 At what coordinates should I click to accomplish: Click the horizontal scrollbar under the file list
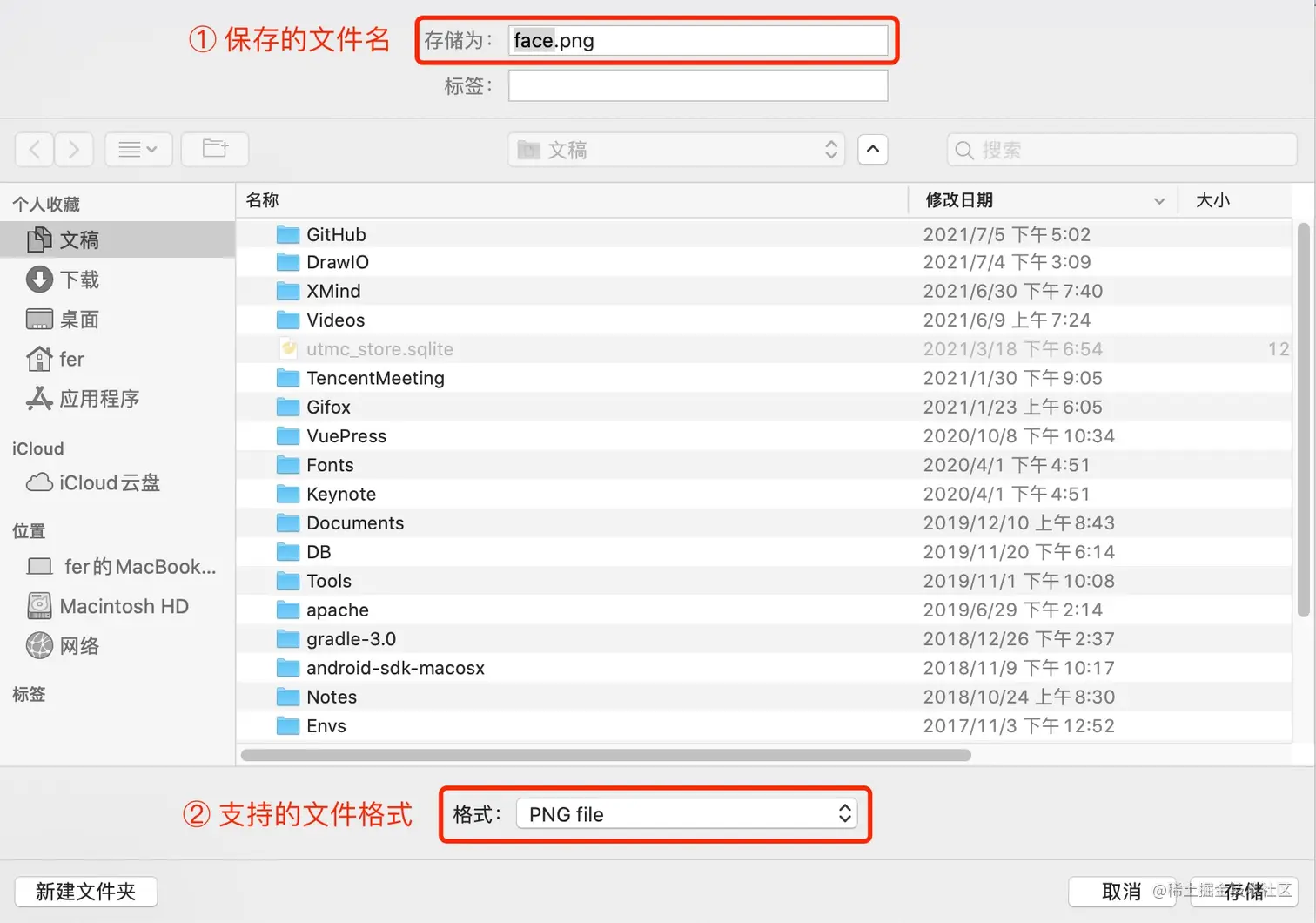pos(606,755)
